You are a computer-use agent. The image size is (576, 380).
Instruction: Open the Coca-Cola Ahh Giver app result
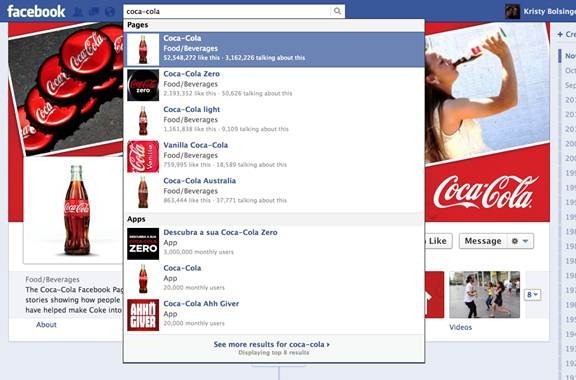click(274, 315)
